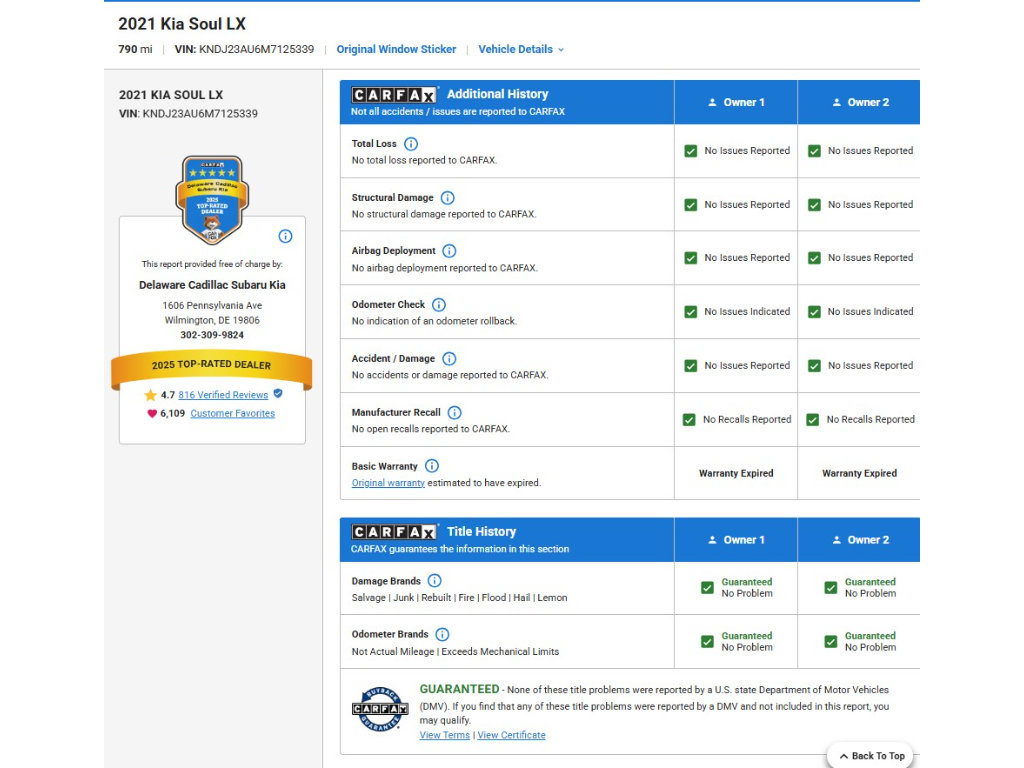Image resolution: width=1024 pixels, height=768 pixels.
Task: Click the verified checkmark badge after reviews
Action: point(278,394)
